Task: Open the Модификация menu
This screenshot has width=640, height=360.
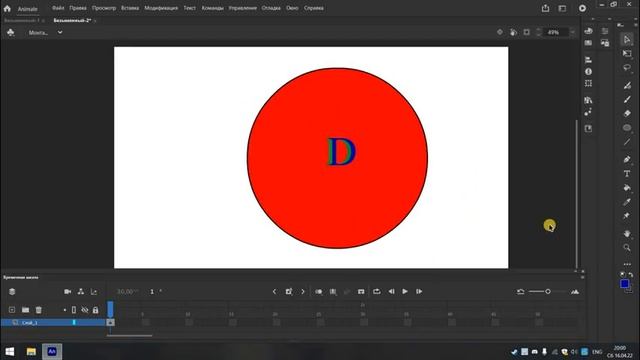Action: tap(161, 8)
